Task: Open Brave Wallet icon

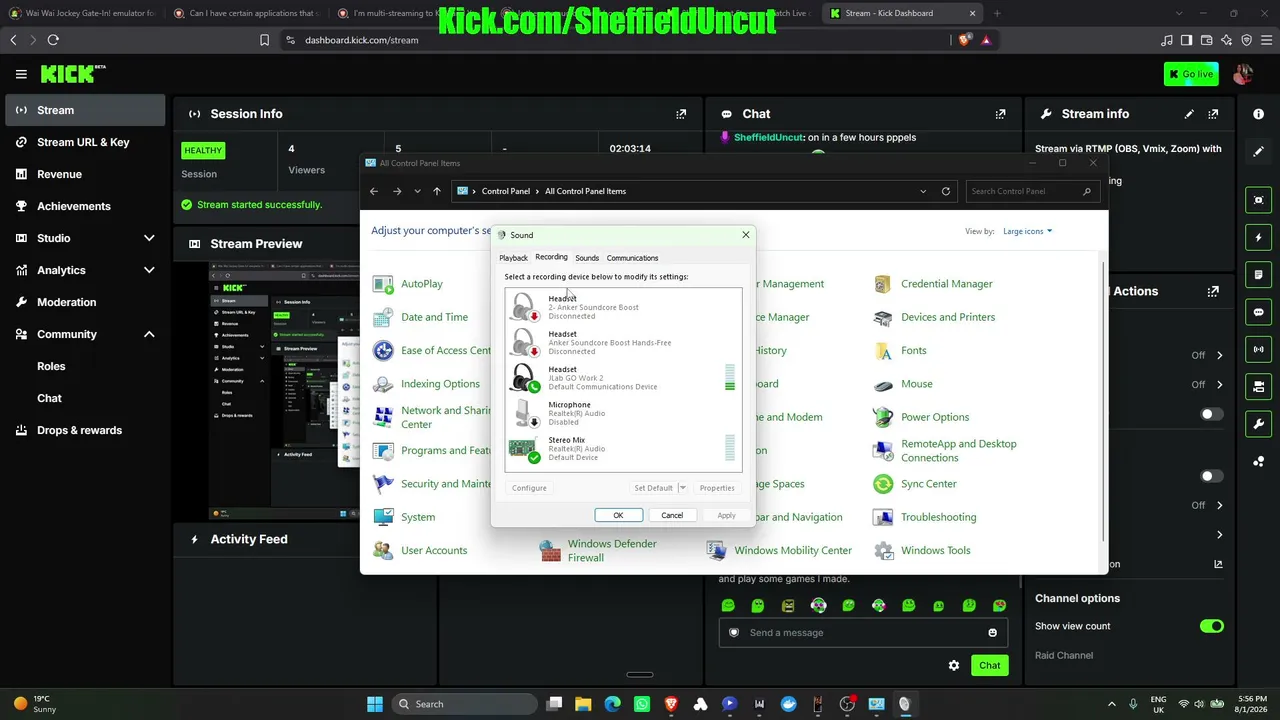Action: tap(1206, 40)
